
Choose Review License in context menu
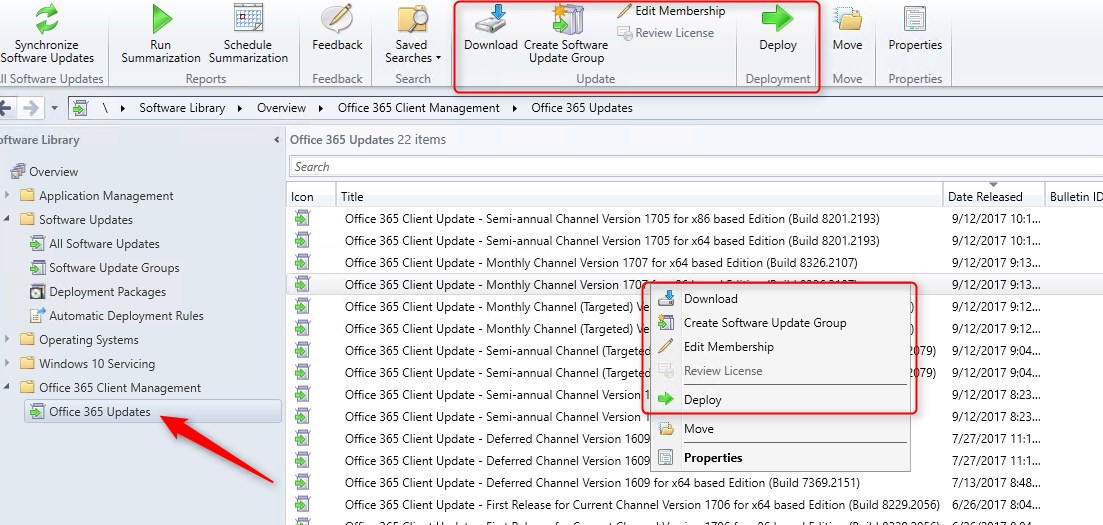723,370
